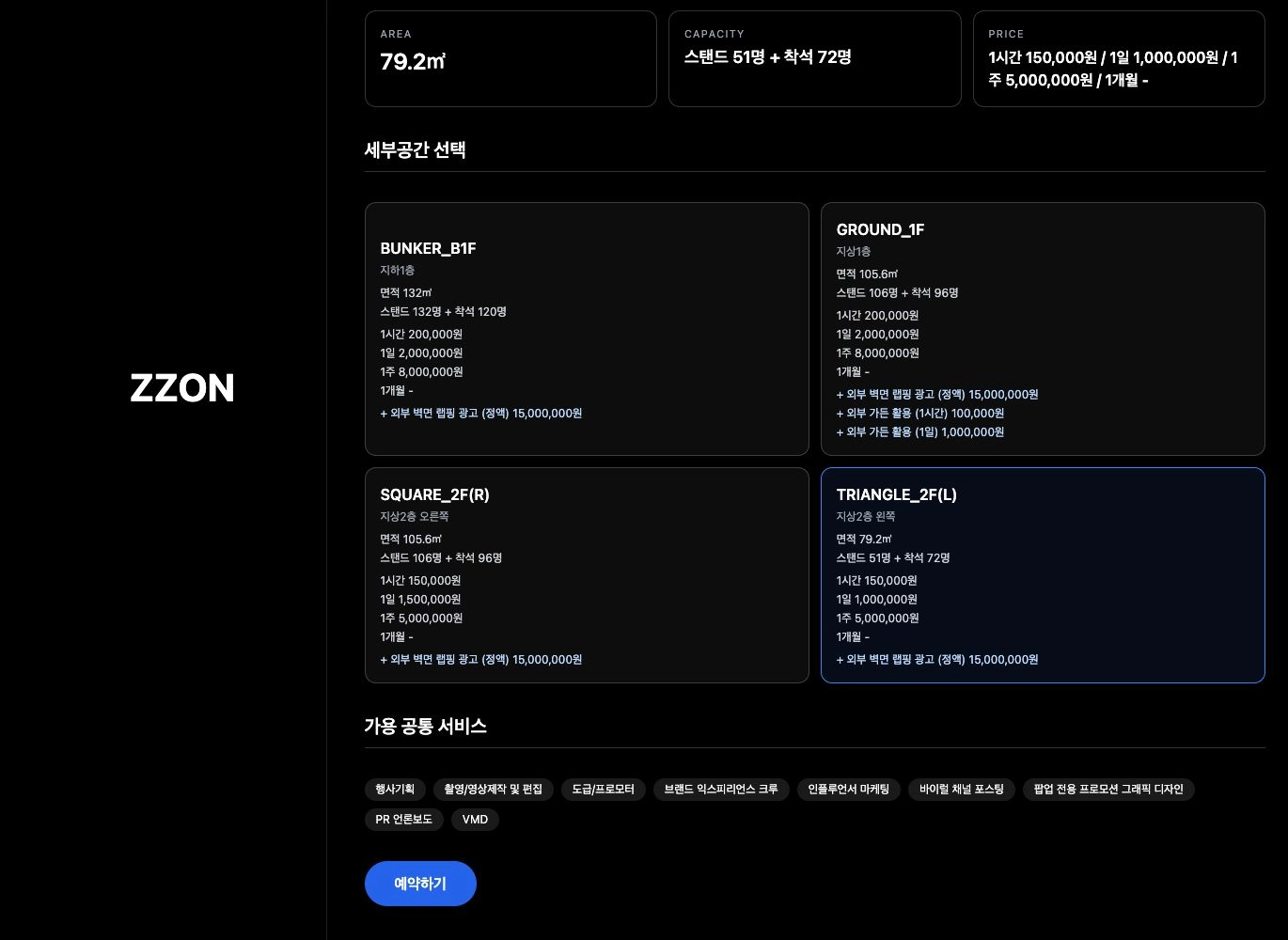Pick the highlighted TRIANGLE_2F(L) space card

(x=1043, y=575)
